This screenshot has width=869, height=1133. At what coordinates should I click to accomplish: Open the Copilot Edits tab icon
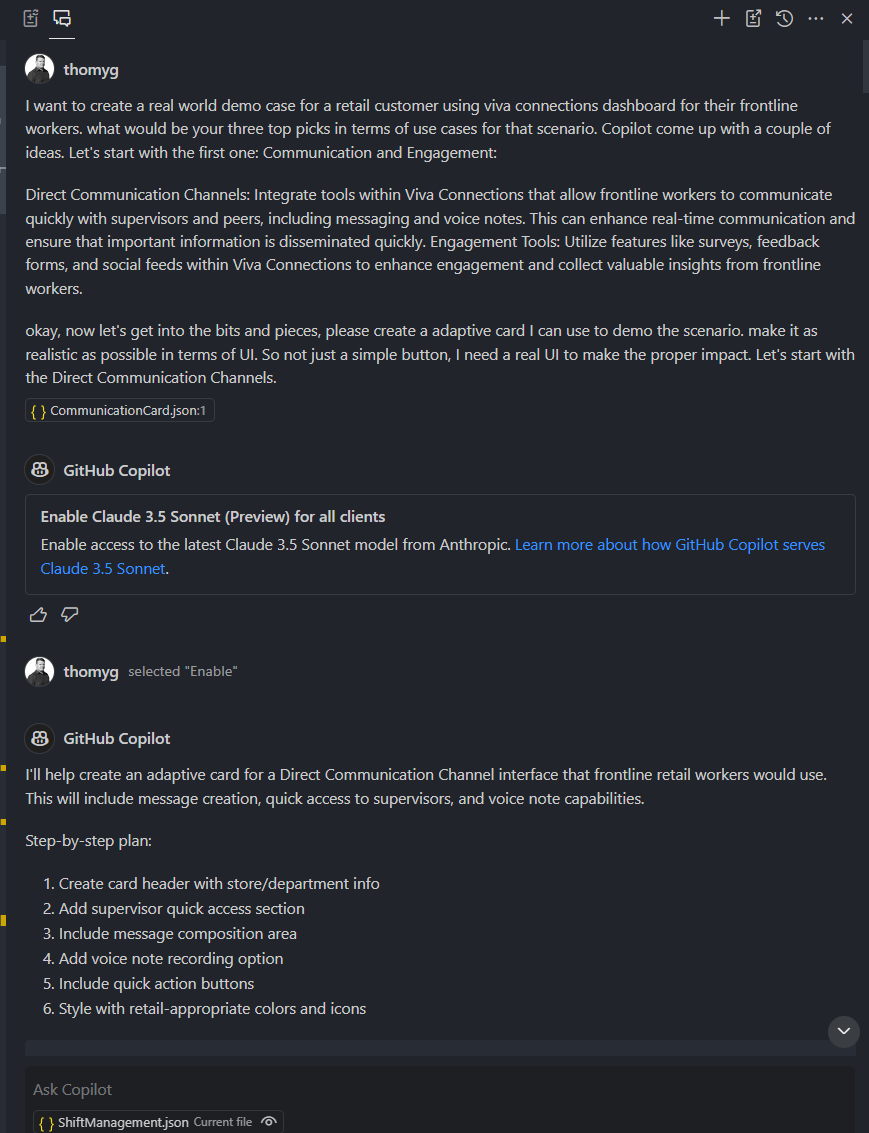(x=30, y=18)
